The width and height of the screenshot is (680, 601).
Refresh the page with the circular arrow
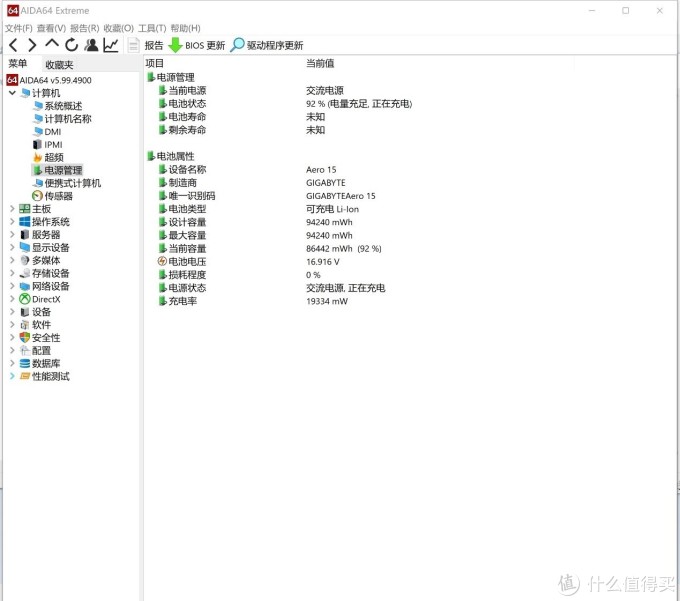(72, 45)
